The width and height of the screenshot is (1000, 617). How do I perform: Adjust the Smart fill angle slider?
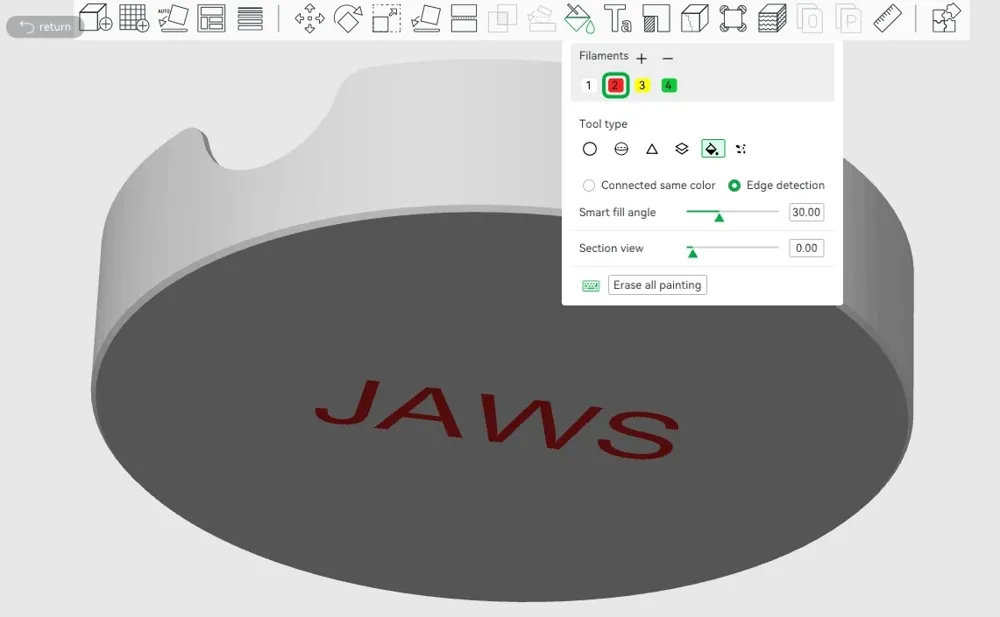pos(719,216)
